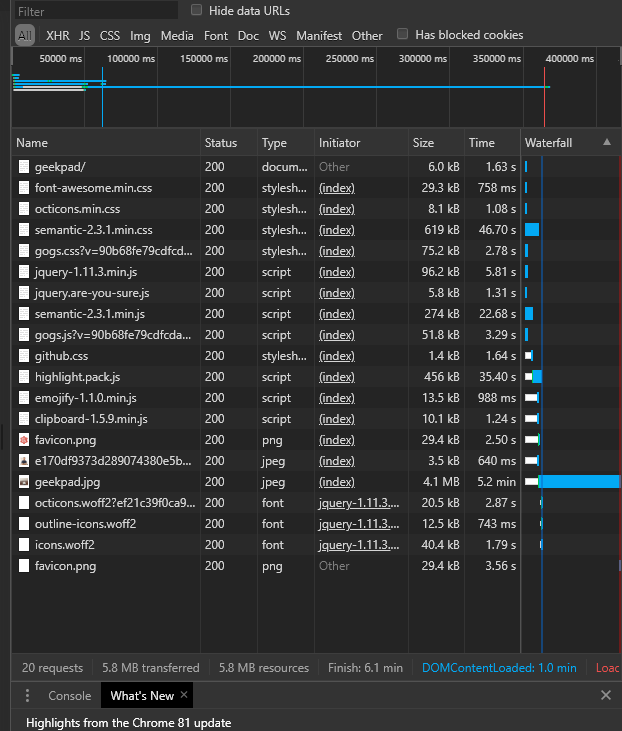622x731 pixels.
Task: Close the bottom drawer panel
Action: [x=605, y=695]
